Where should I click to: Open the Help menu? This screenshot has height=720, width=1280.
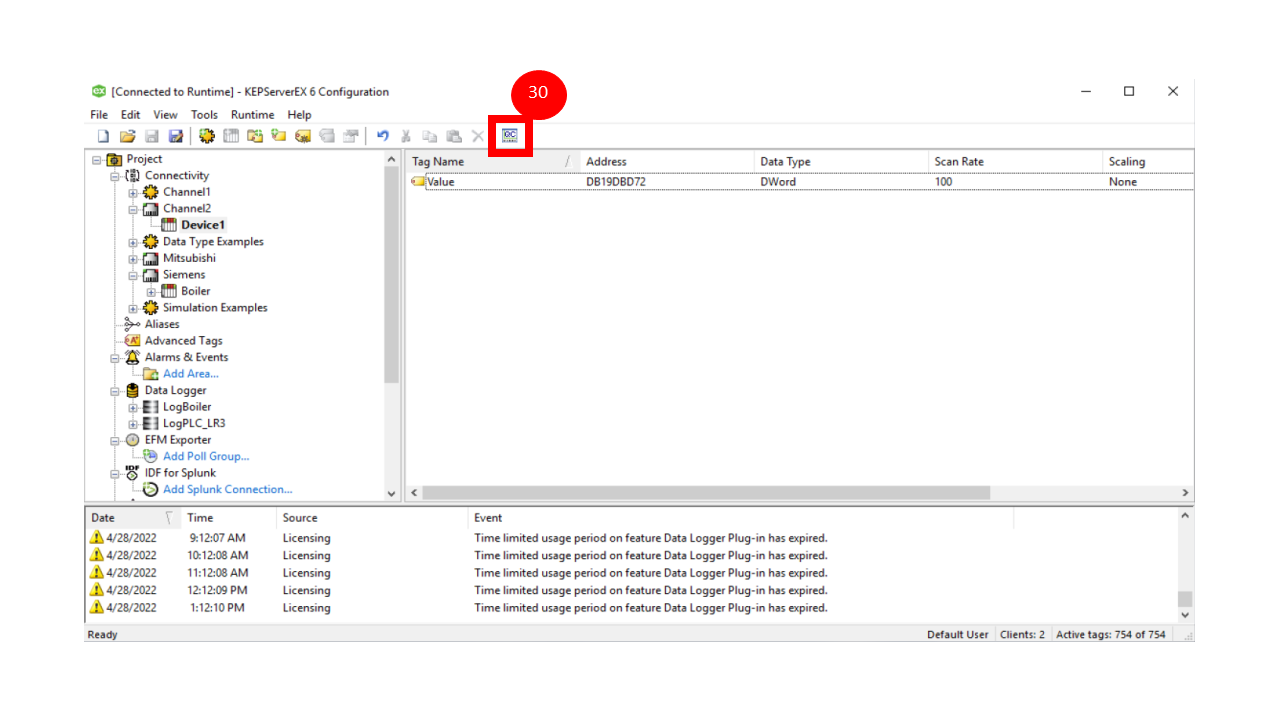pyautogui.click(x=299, y=115)
